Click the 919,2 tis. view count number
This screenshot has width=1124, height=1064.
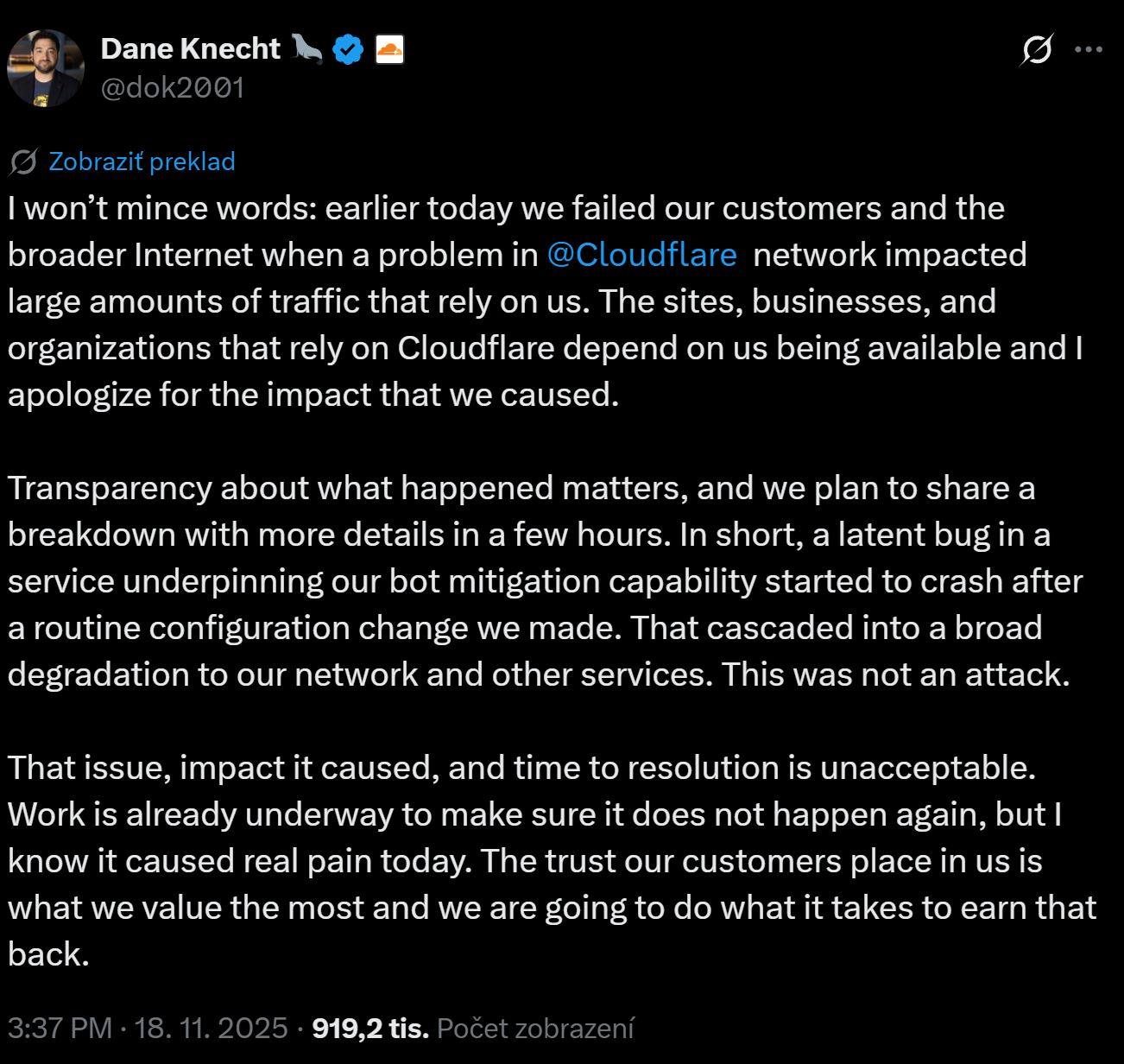coord(370,1028)
